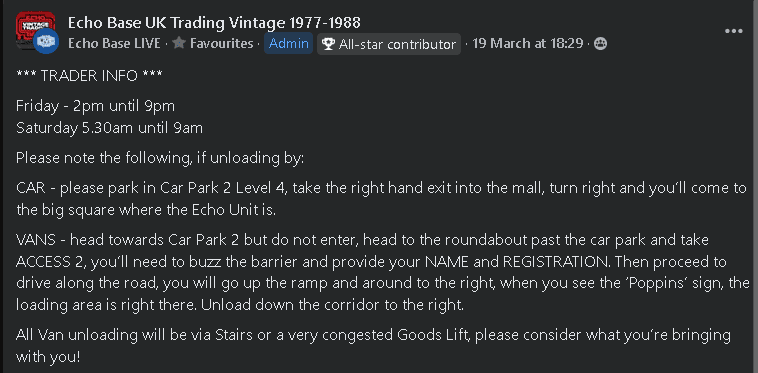The image size is (758, 373).
Task: Click the All-star contributor badge text
Action: tap(397, 44)
